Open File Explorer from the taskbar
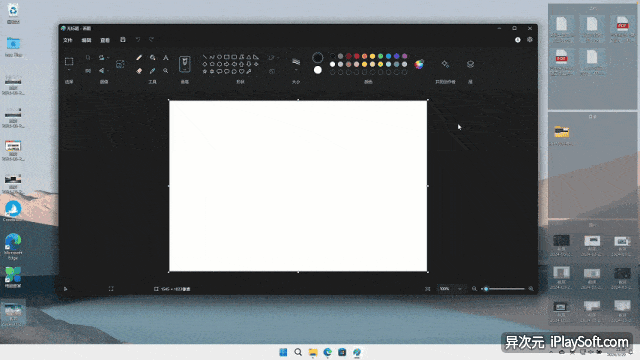The height and width of the screenshot is (360, 640). pyautogui.click(x=313, y=352)
